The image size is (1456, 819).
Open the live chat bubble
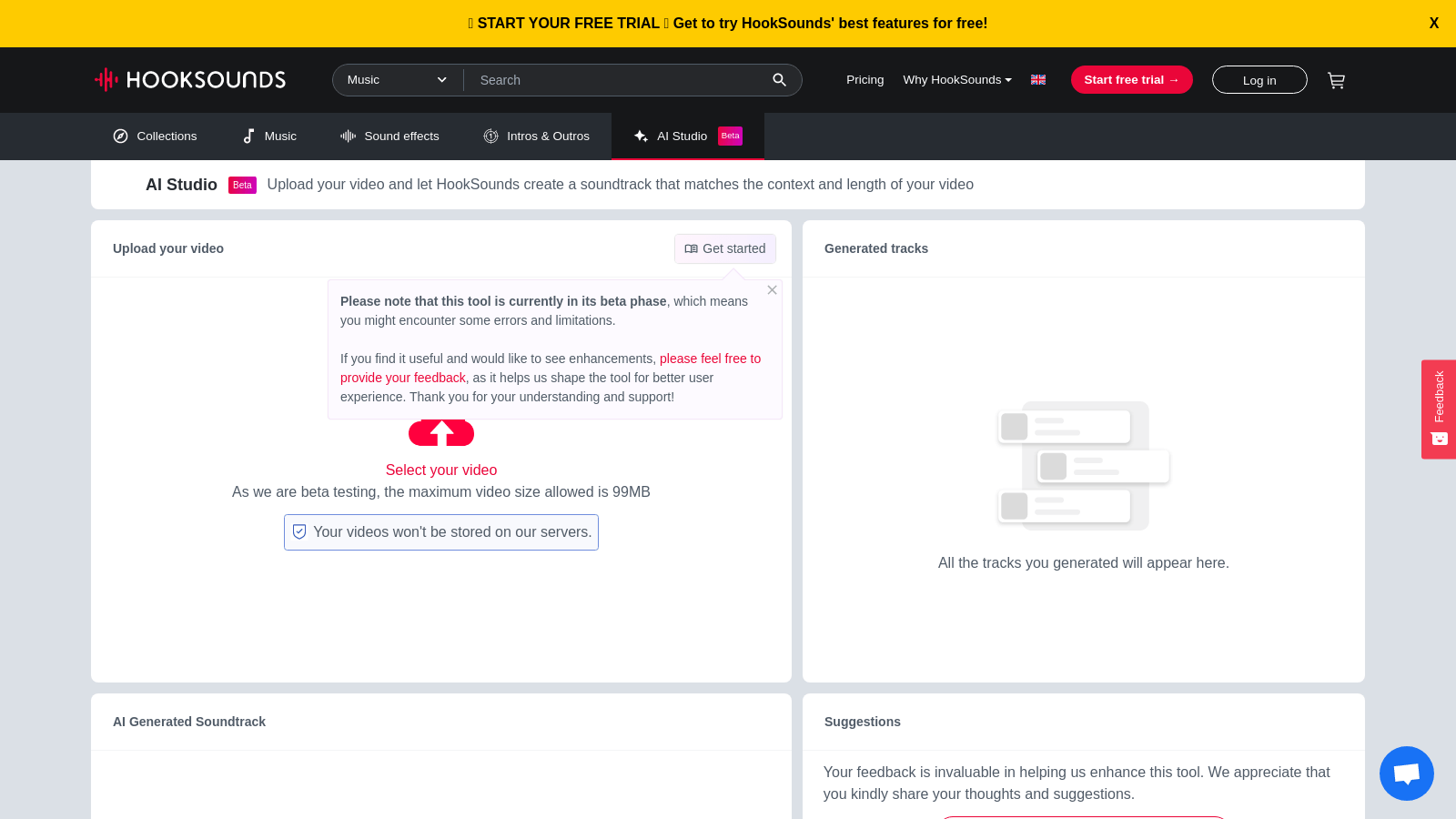1407,773
